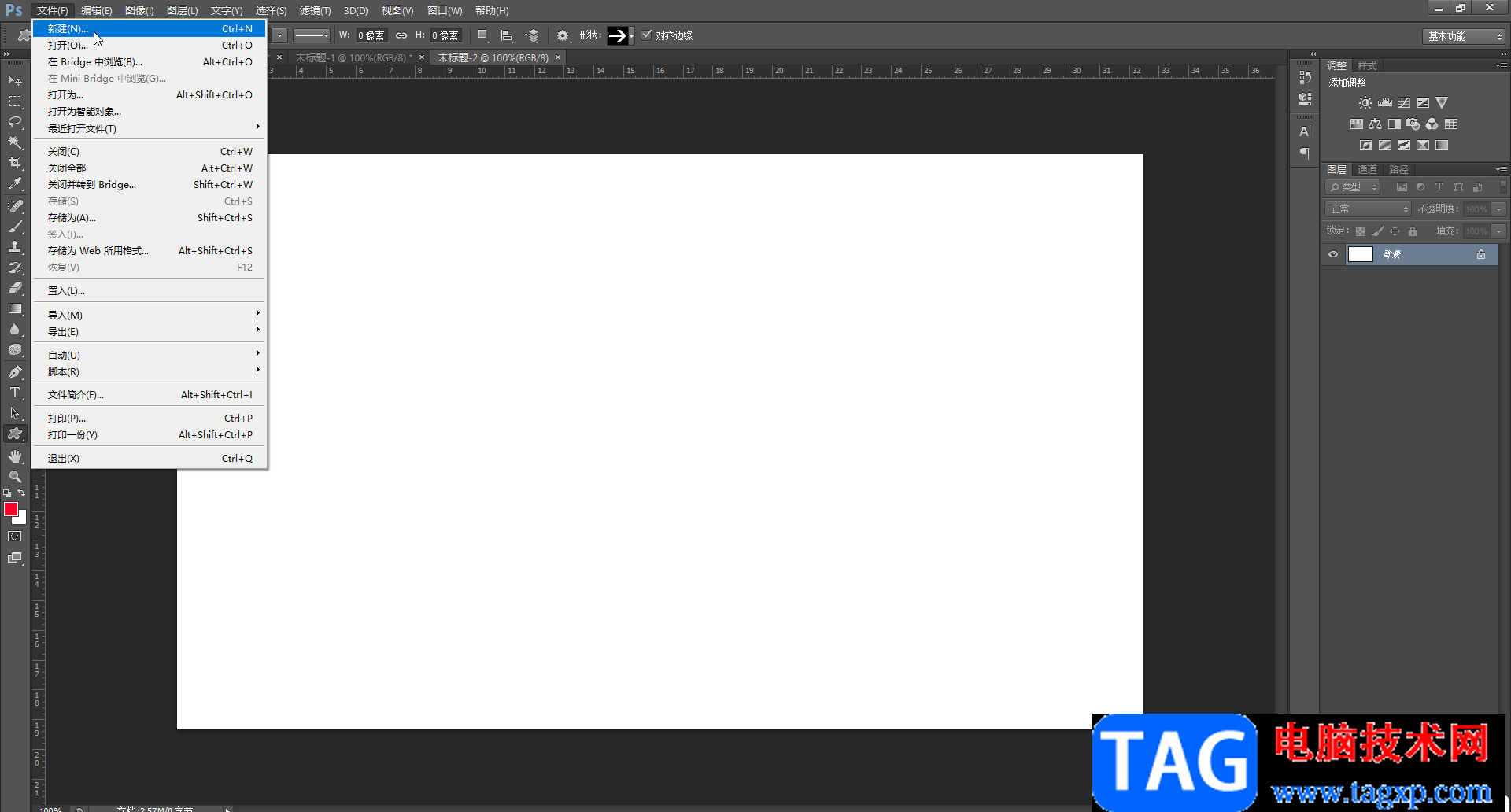Toggle the 对齐边缘 checkbox
The width and height of the screenshot is (1511, 812).
tap(647, 35)
